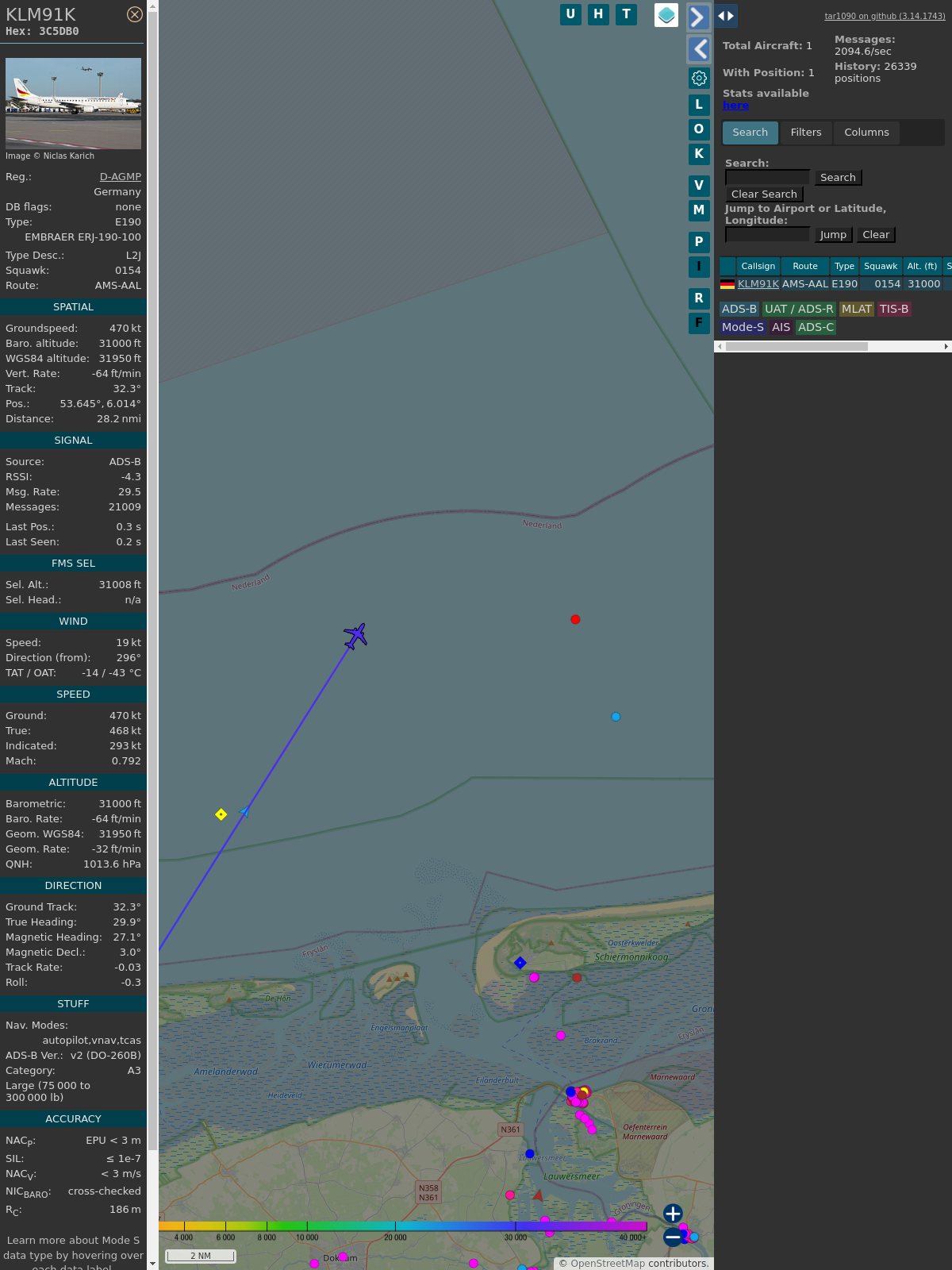Click the Mode-S source legend
Viewport: 952px width, 1270px height.
coord(743,327)
